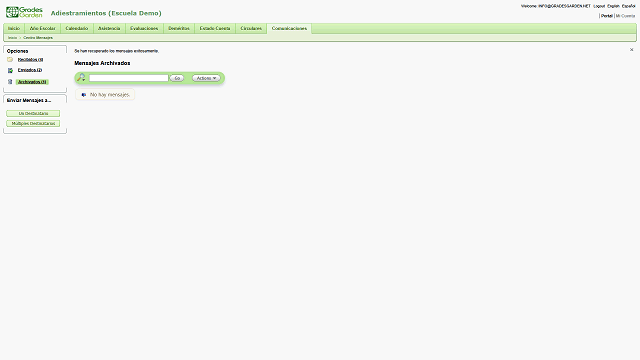640x360 pixels.
Task: Open the Asistencia tab
Action: [109, 28]
